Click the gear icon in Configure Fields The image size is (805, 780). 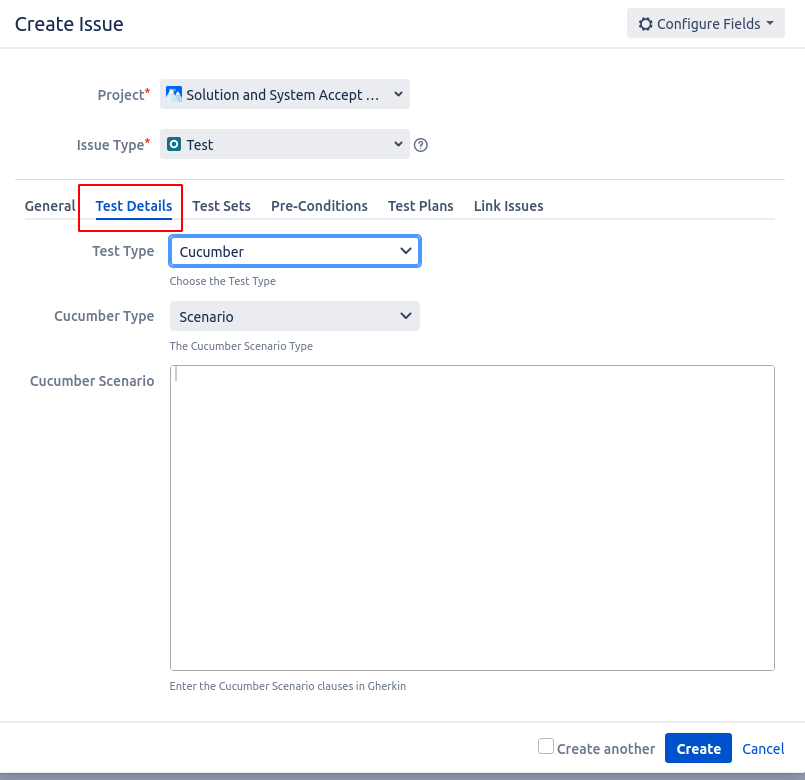[x=645, y=24]
